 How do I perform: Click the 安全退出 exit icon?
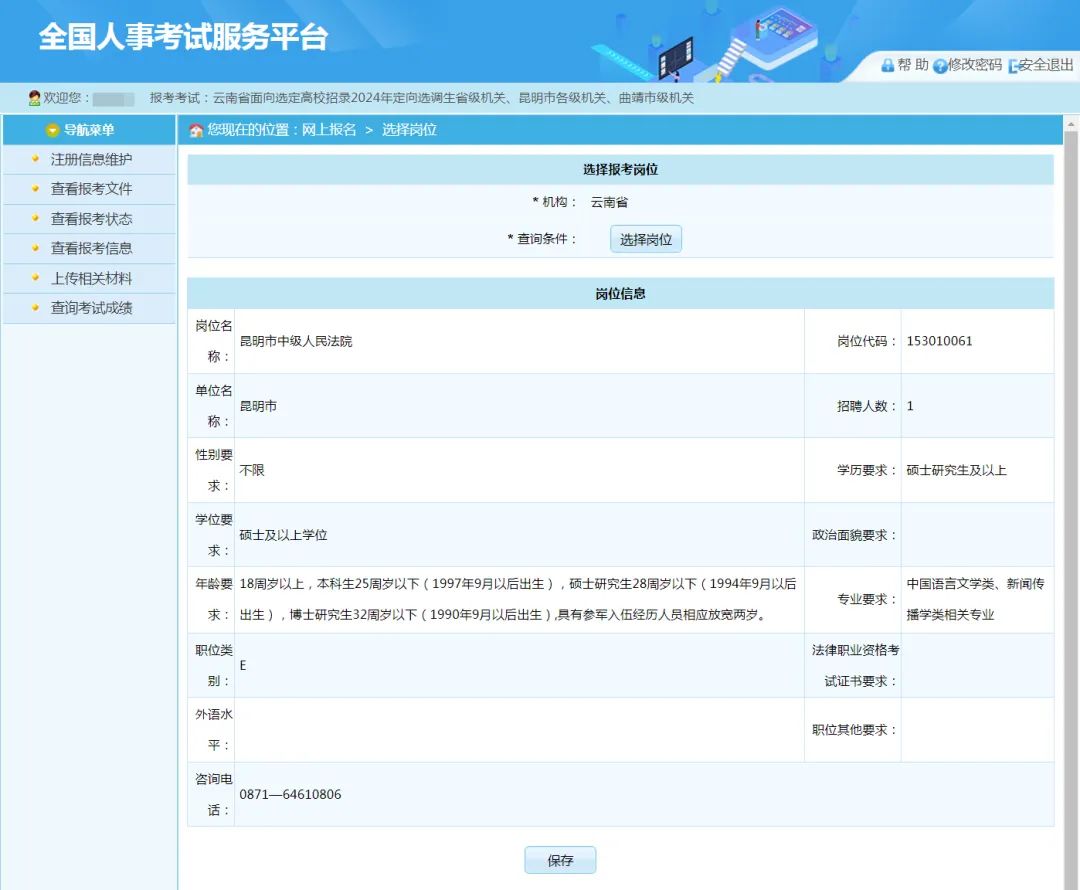1012,66
